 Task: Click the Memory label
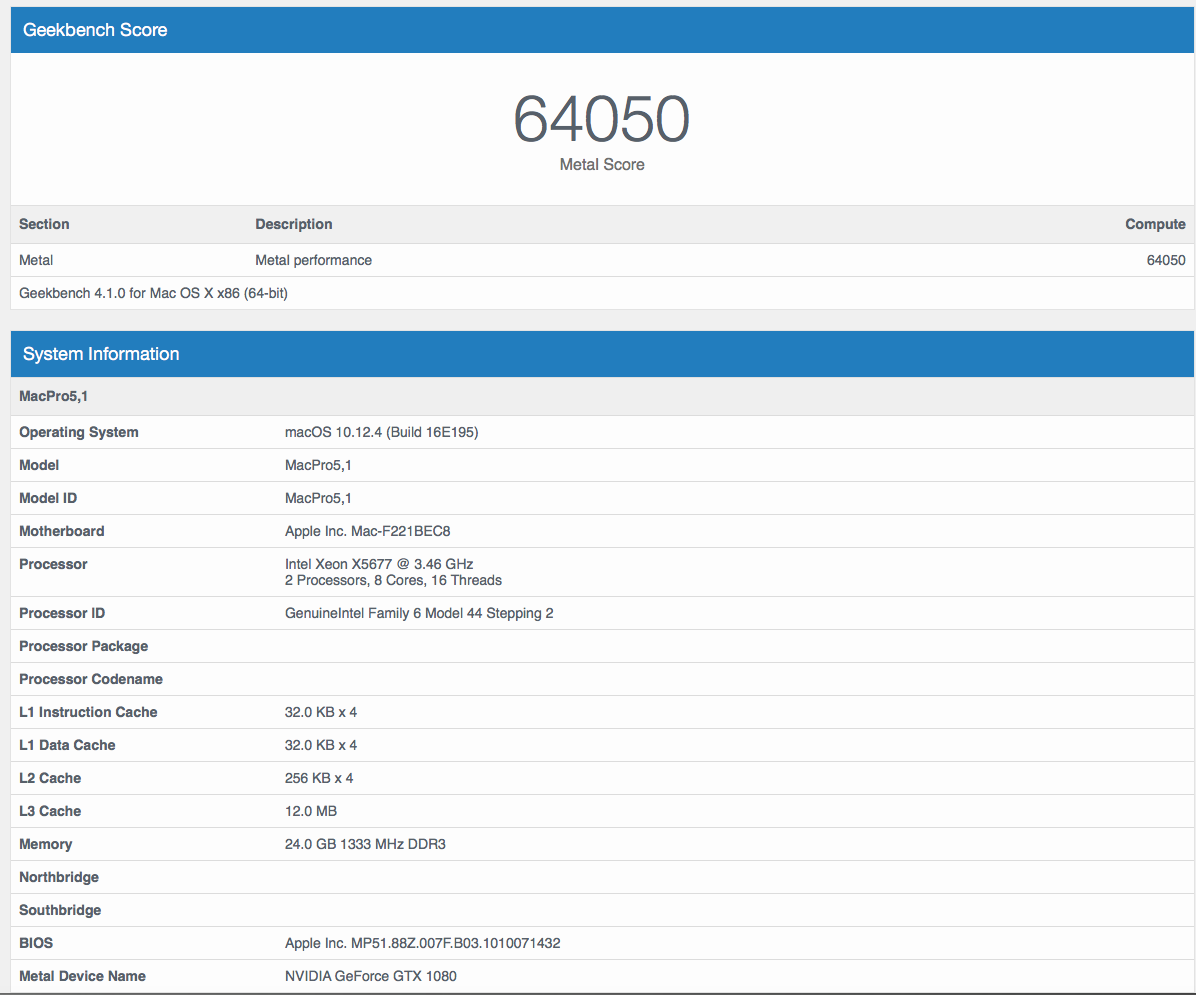coord(46,844)
